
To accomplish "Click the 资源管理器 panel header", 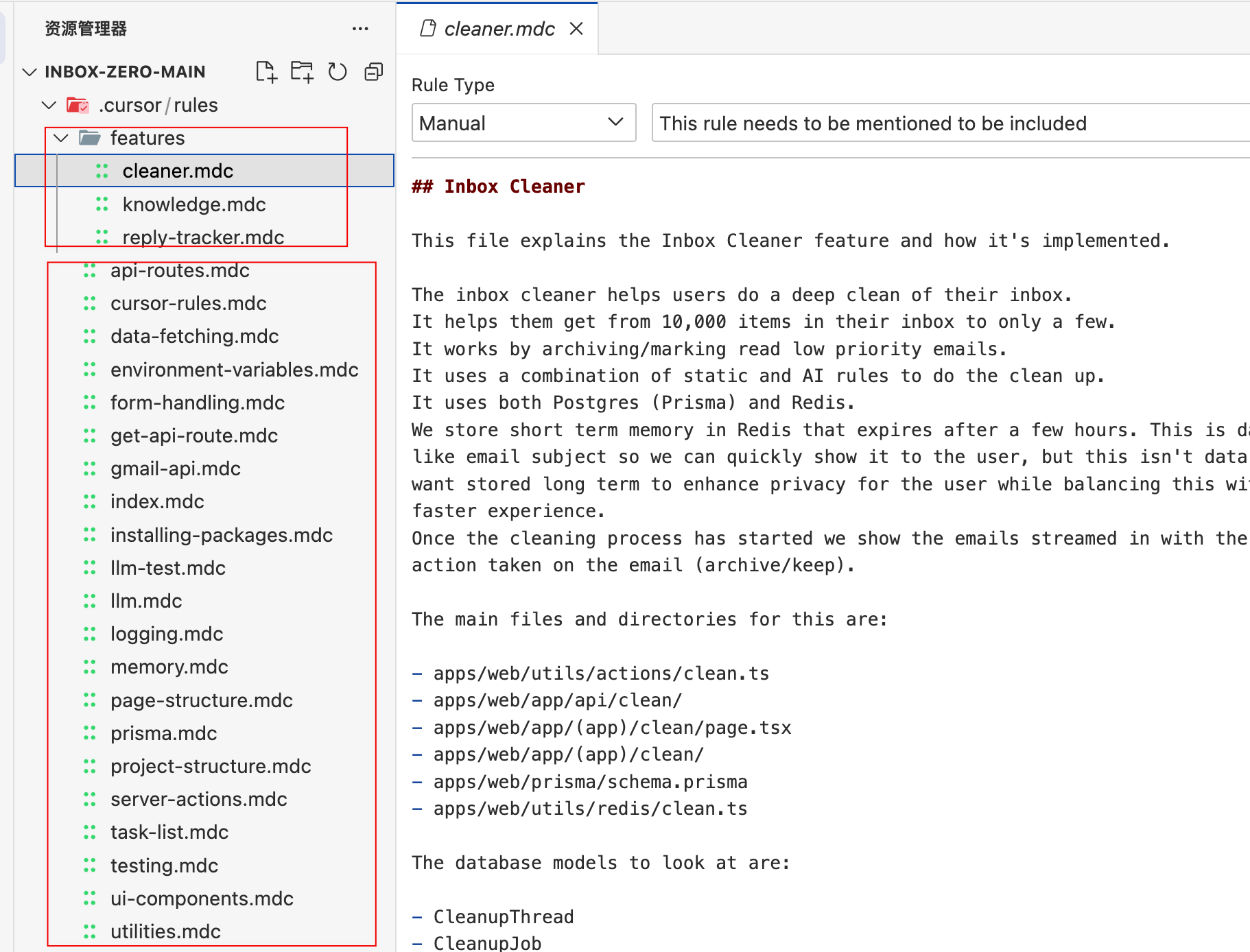I will tap(87, 28).
